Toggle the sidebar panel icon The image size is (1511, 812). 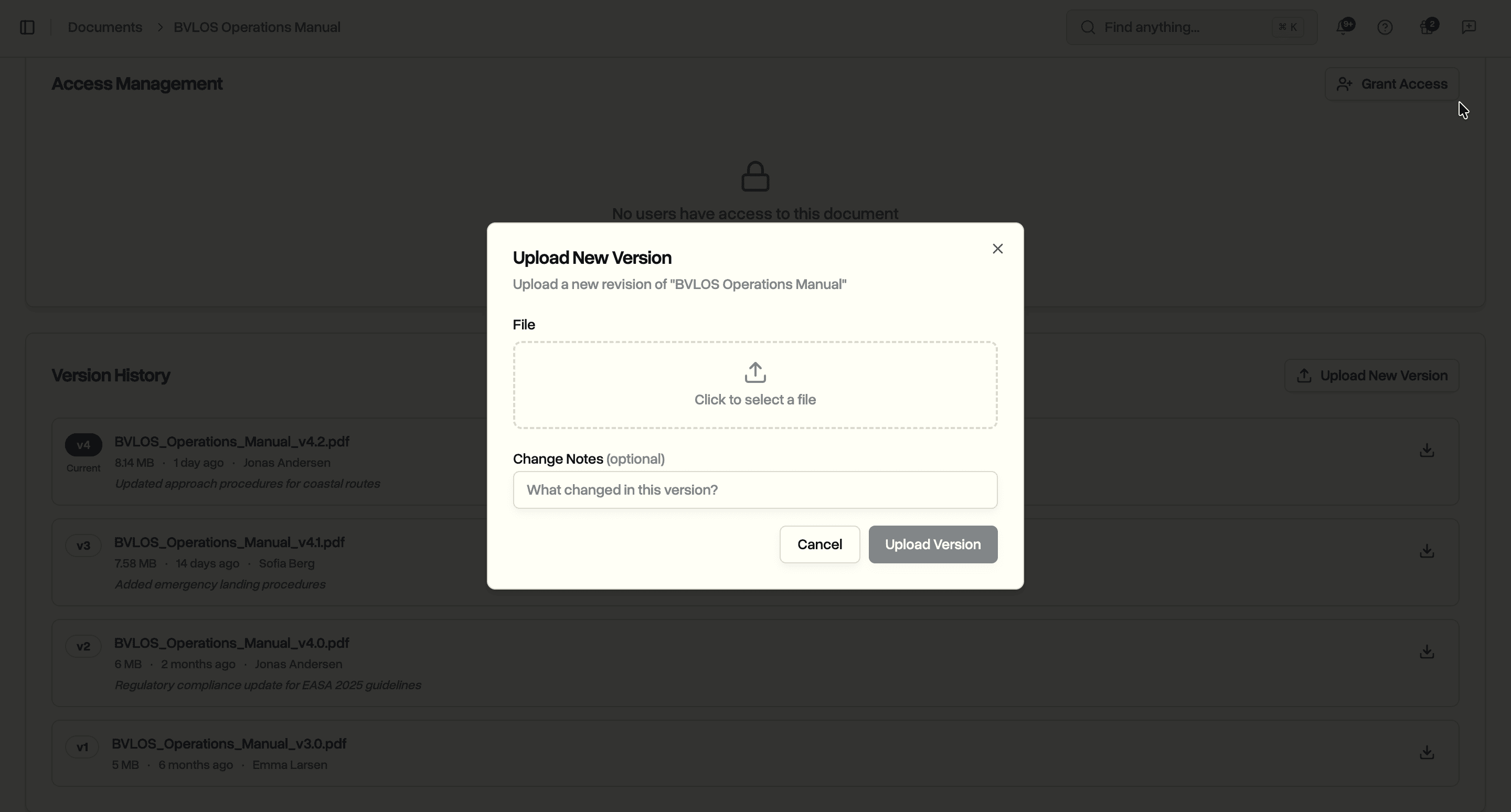27,27
